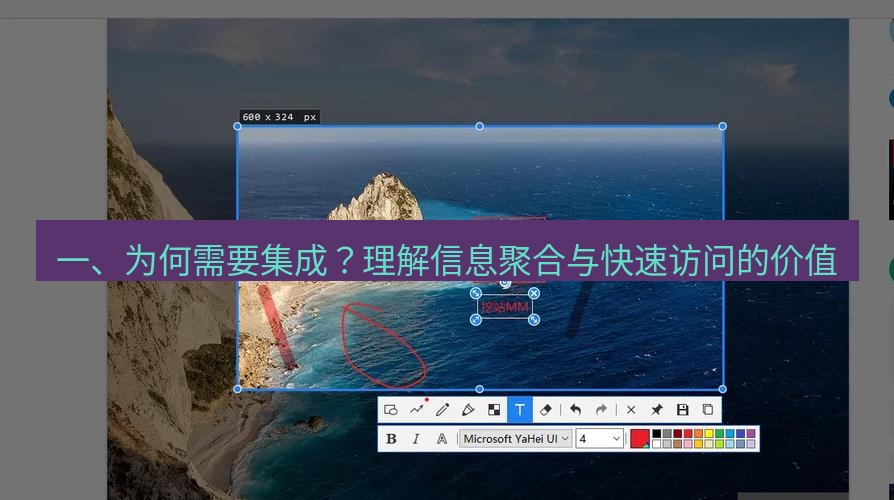Click the text box's bottom-left resize handle
This screenshot has width=894, height=500.
point(476,320)
